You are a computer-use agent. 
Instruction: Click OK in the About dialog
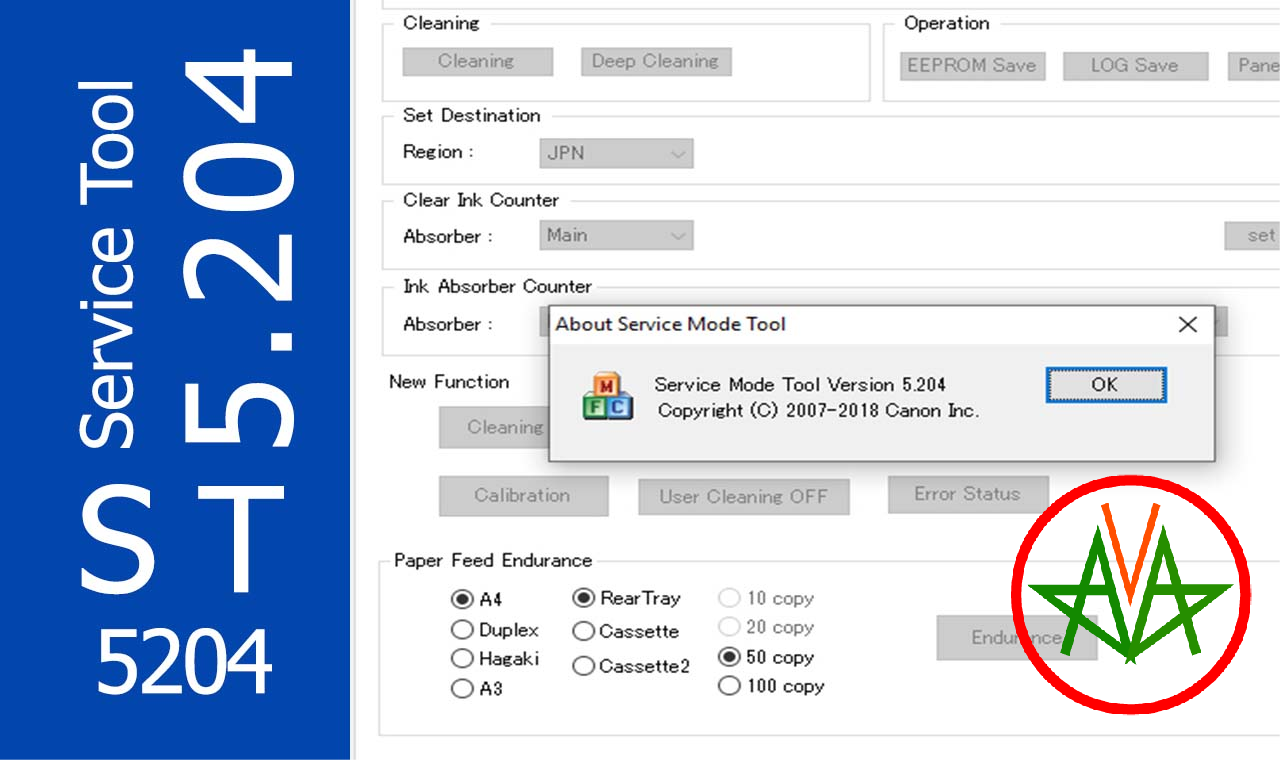point(1105,385)
